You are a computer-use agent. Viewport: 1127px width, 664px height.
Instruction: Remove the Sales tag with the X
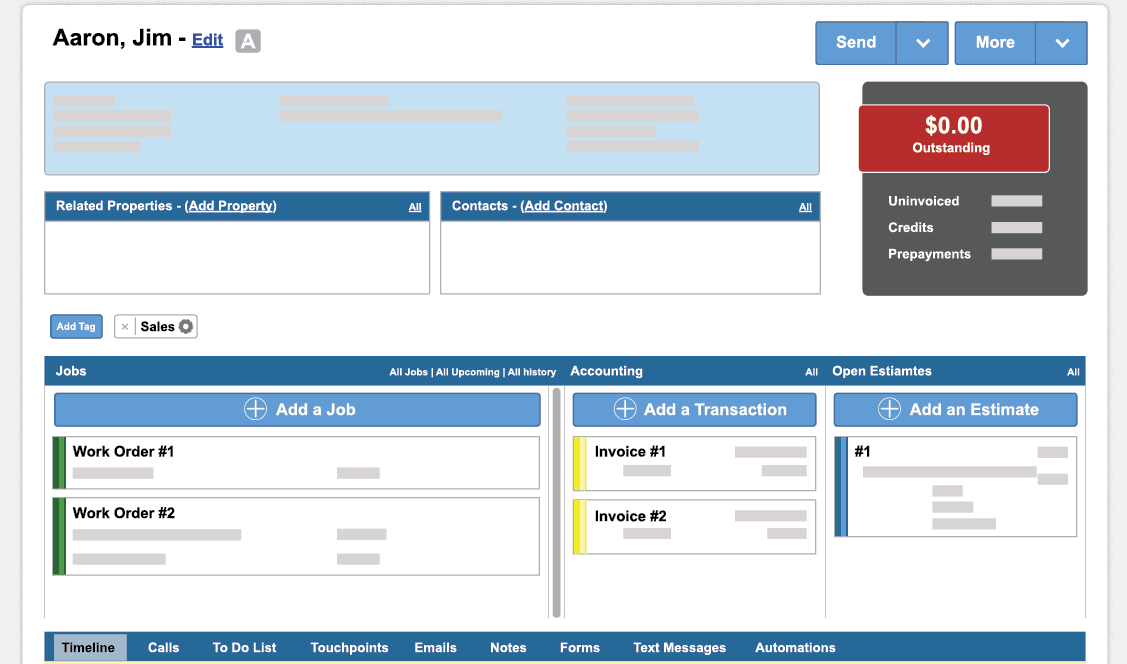pyautogui.click(x=125, y=326)
